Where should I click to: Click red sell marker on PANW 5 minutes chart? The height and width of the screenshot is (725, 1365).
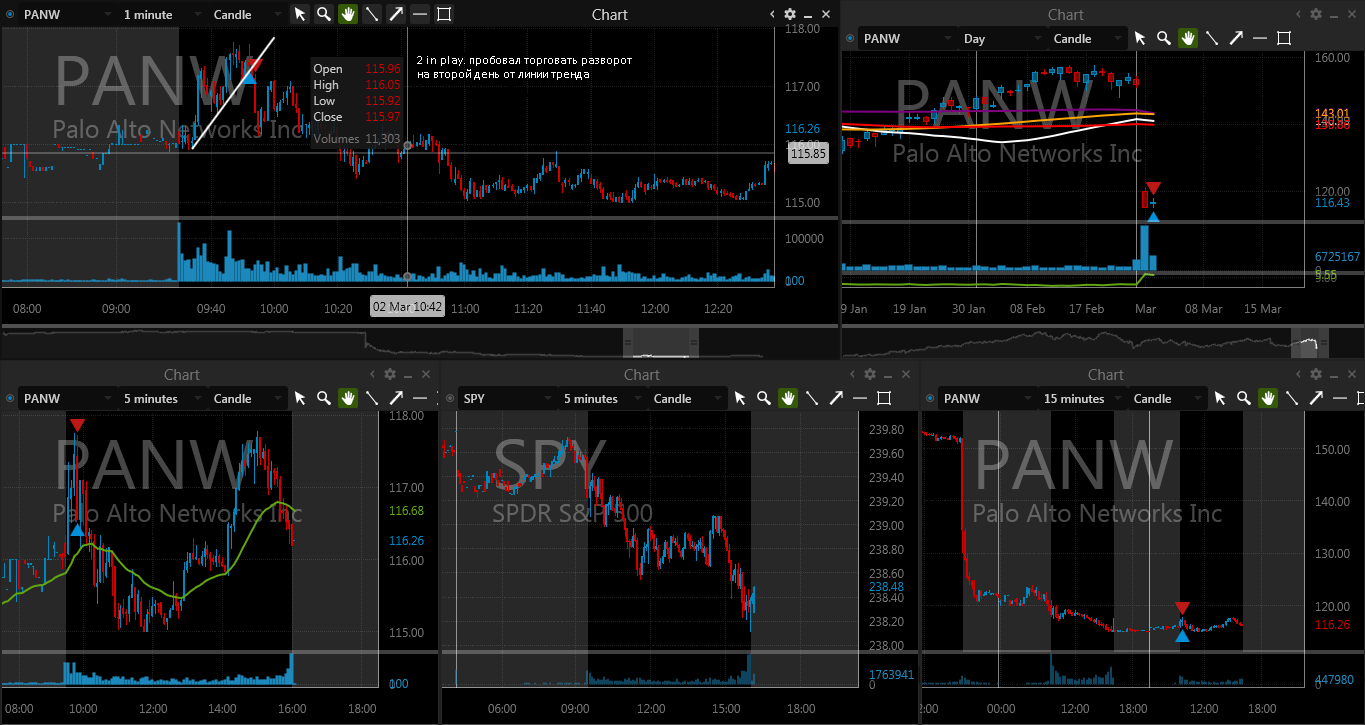point(78,425)
